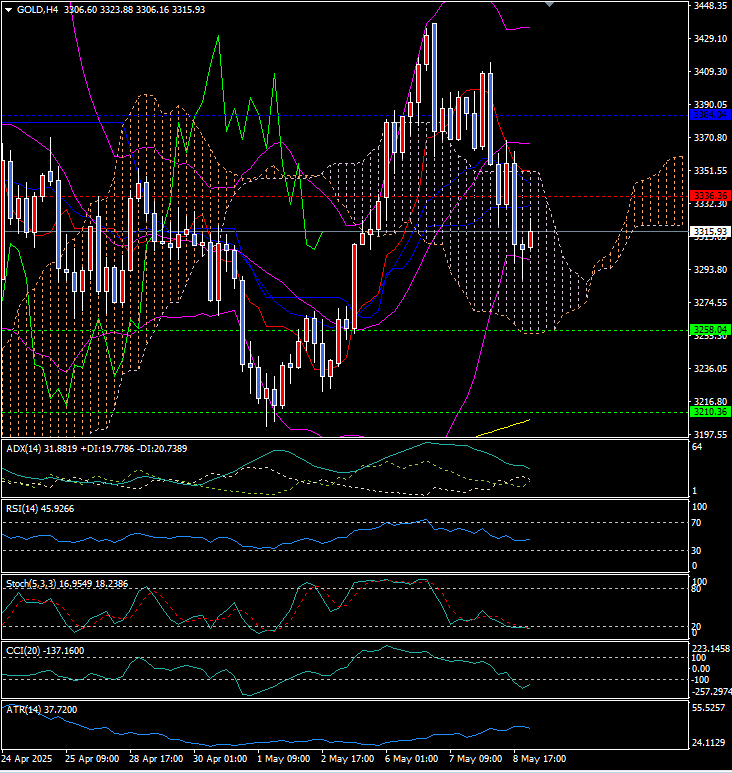This screenshot has height=773, width=732.
Task: Select the green 3210.36 price label
Action: 710,412
